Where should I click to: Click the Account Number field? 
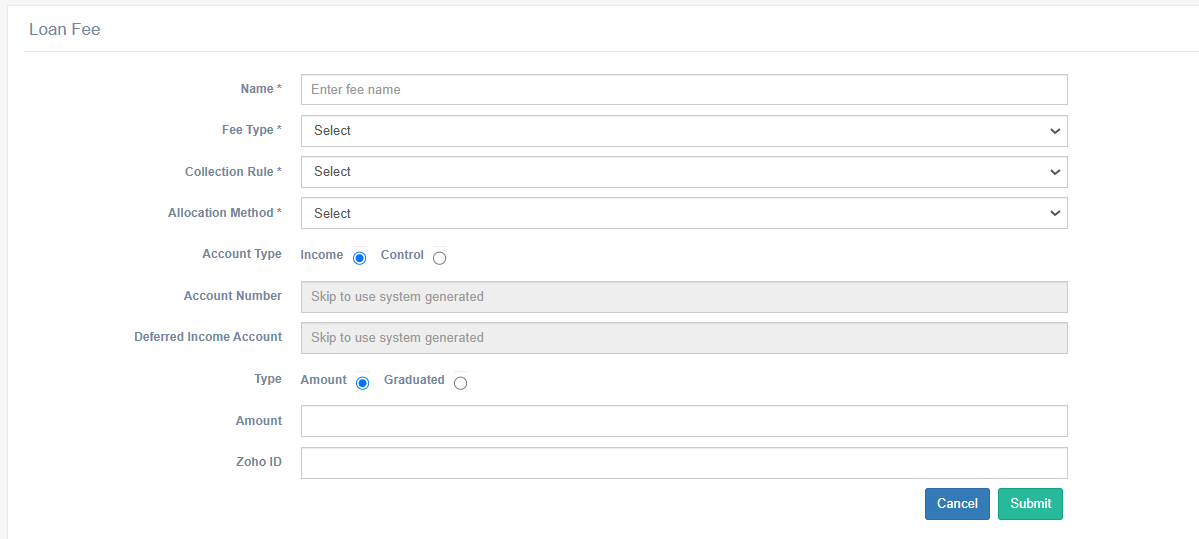click(683, 297)
